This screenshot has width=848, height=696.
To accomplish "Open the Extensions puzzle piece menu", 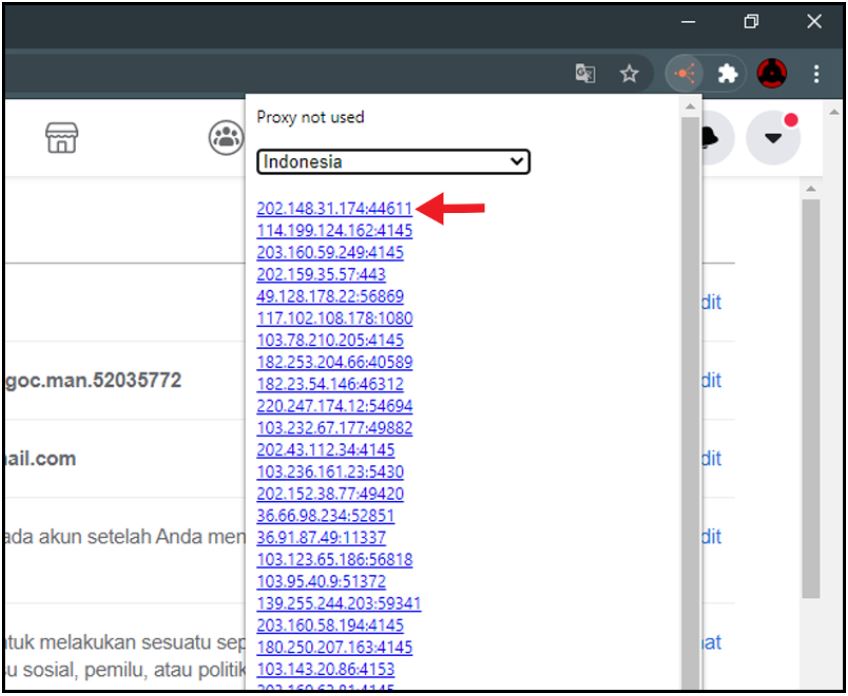I will (726, 73).
